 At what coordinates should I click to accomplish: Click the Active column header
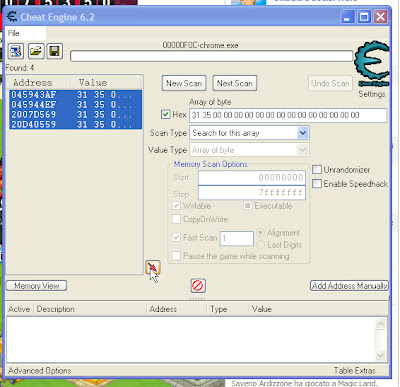tap(19, 309)
